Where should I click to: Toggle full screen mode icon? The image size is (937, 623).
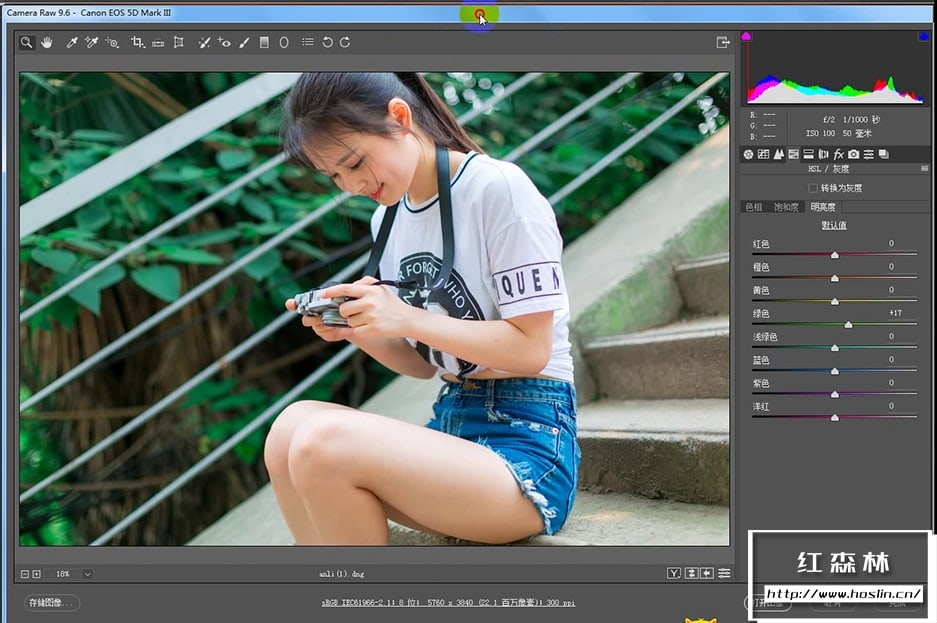tap(723, 42)
